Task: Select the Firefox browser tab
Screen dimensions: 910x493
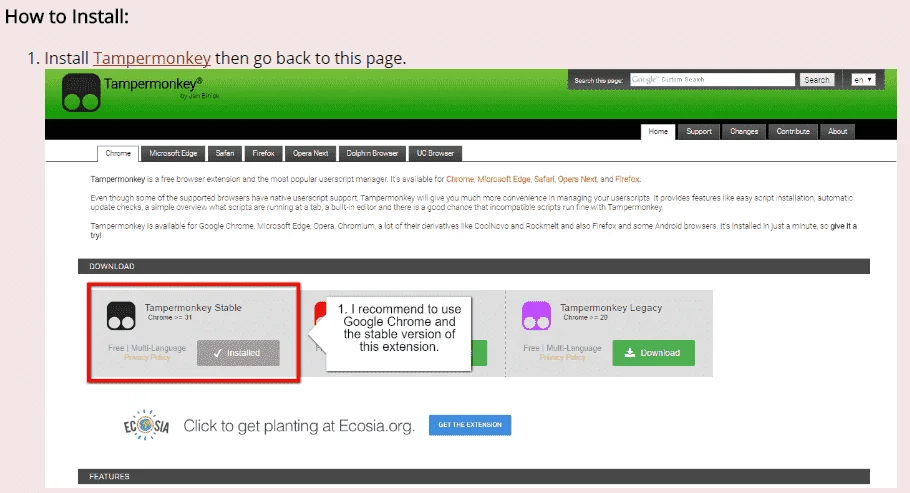Action: click(263, 153)
